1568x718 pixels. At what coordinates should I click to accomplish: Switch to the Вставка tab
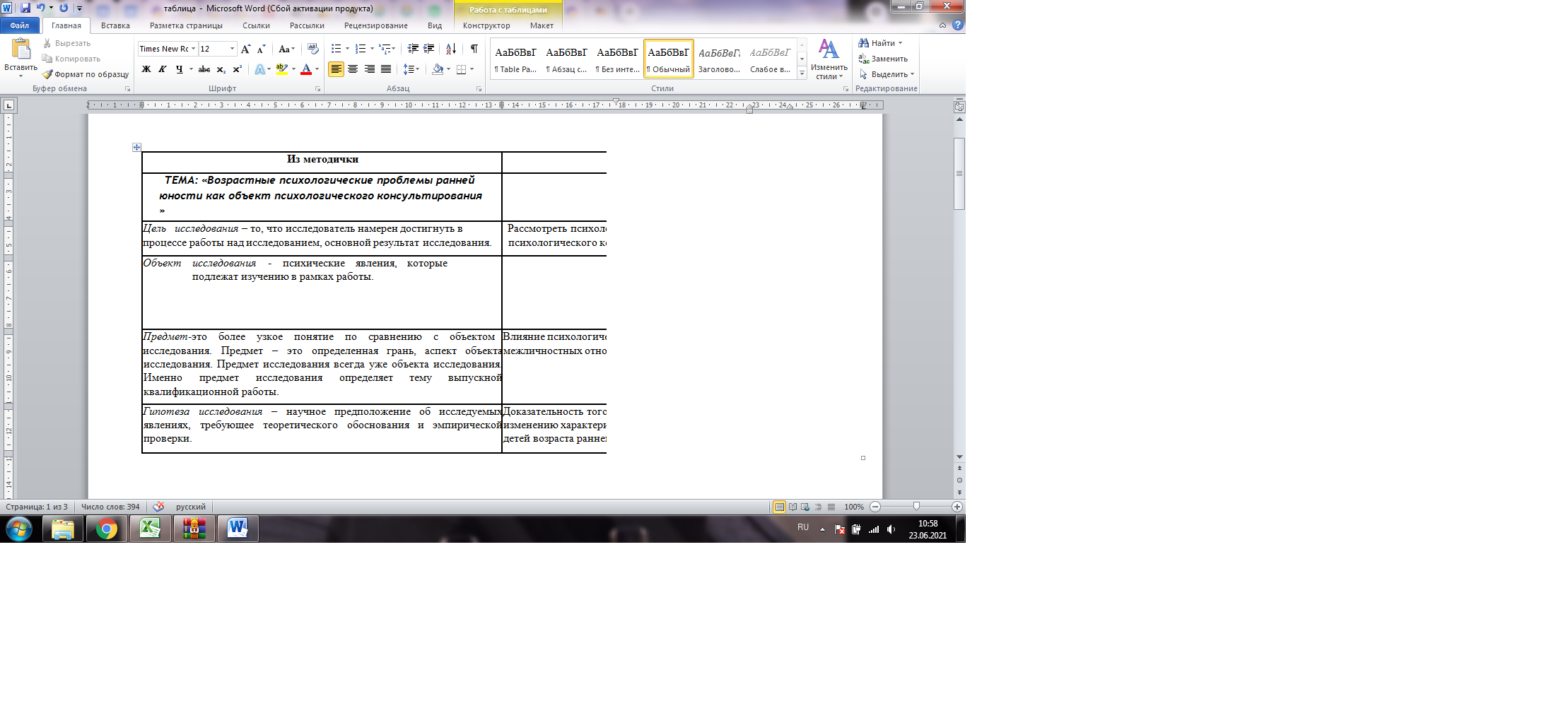pyautogui.click(x=115, y=25)
